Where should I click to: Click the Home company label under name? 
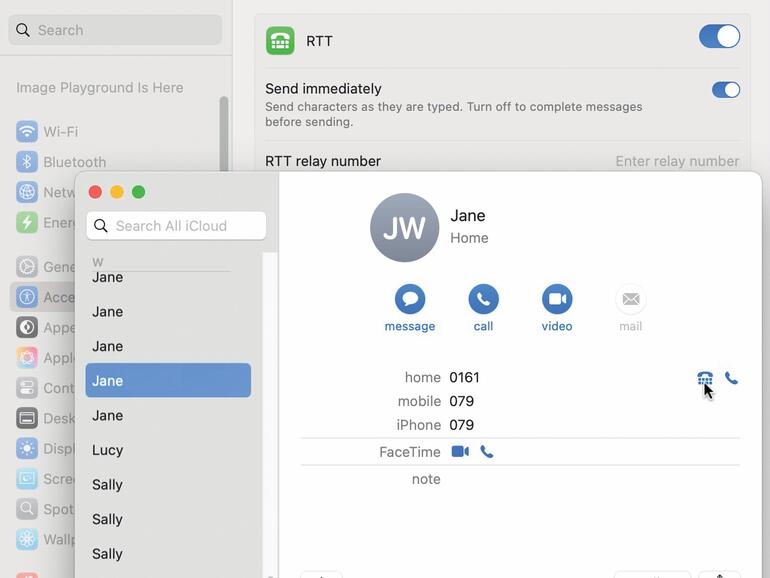point(469,238)
